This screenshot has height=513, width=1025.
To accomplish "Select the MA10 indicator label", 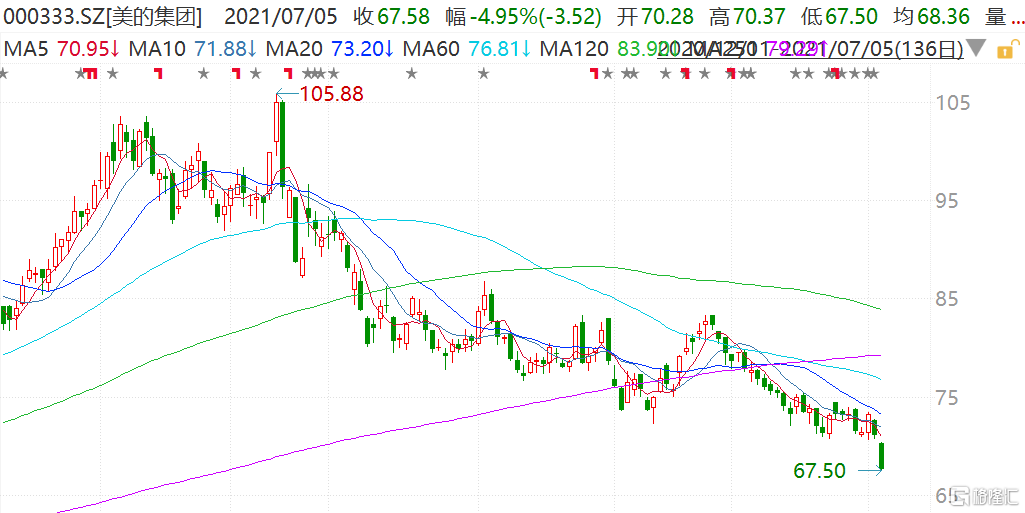I will click(x=157, y=48).
